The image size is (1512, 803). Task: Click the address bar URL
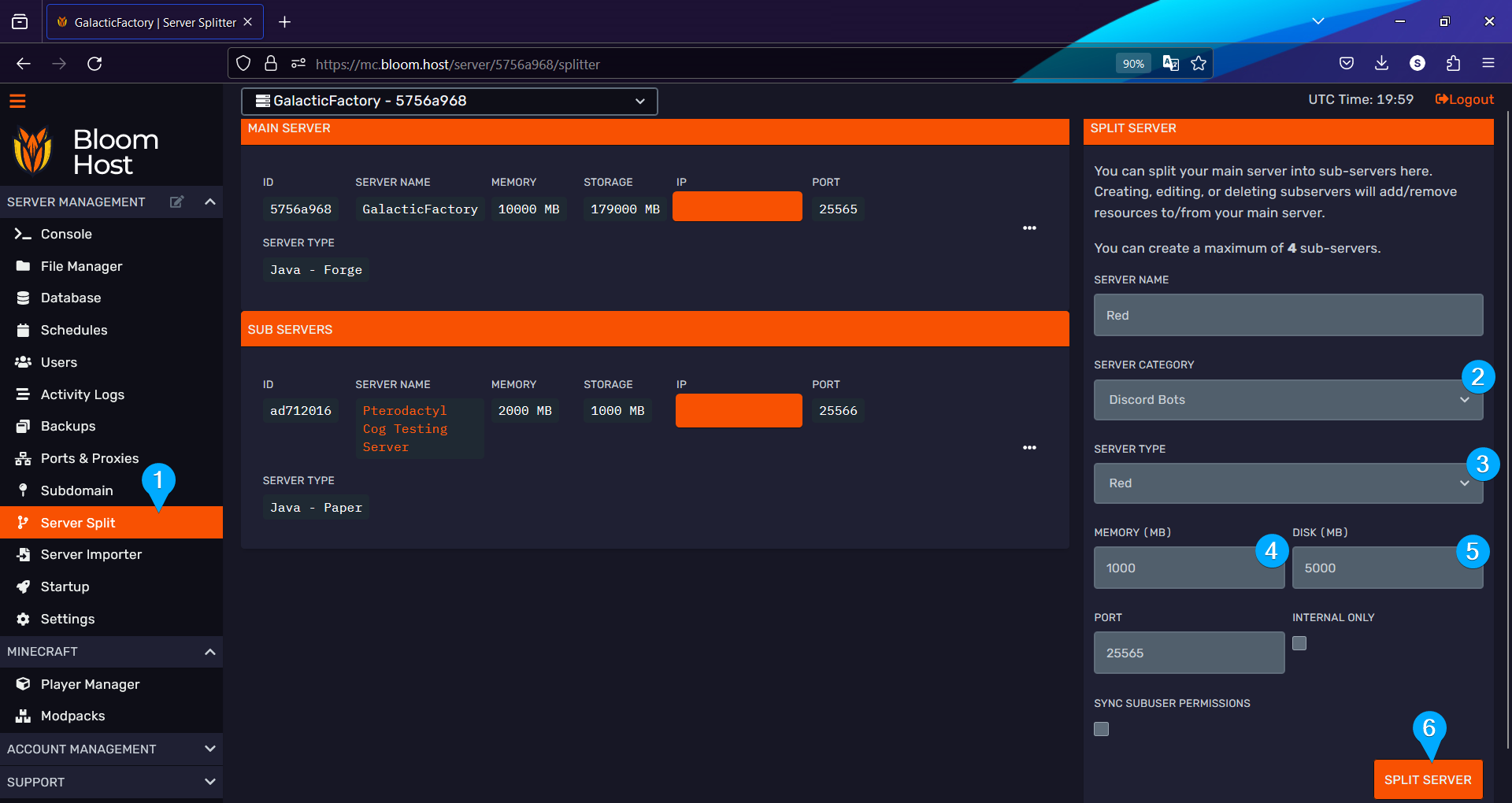458,65
